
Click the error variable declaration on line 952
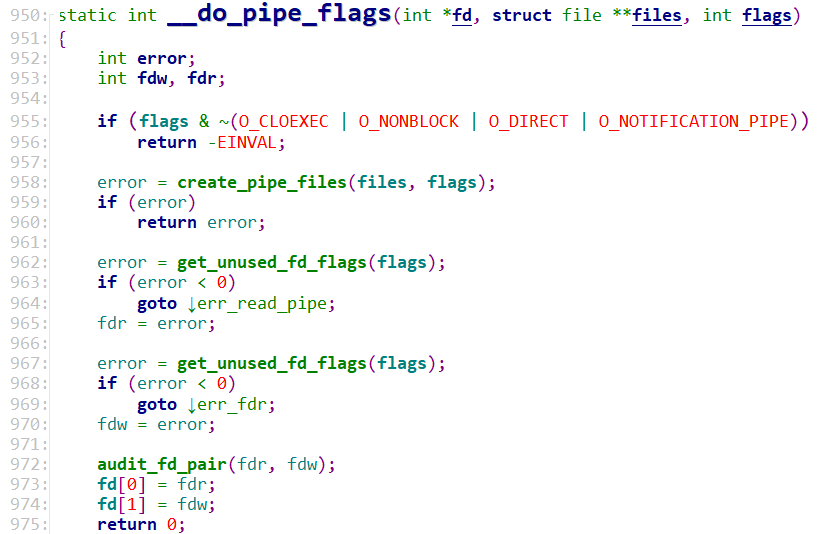click(162, 58)
